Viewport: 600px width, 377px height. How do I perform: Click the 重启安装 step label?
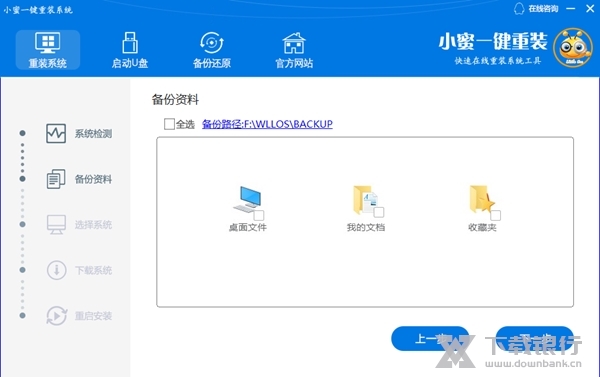(93, 316)
